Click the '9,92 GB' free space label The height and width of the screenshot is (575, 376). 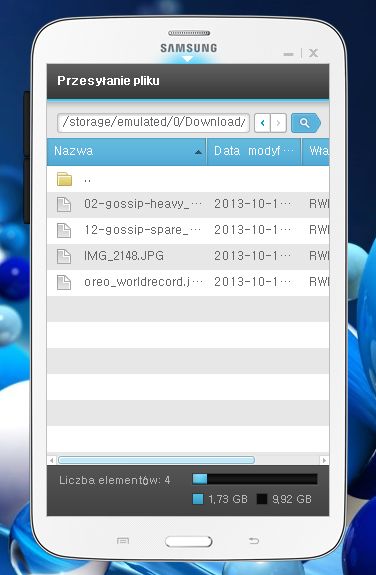(x=292, y=499)
